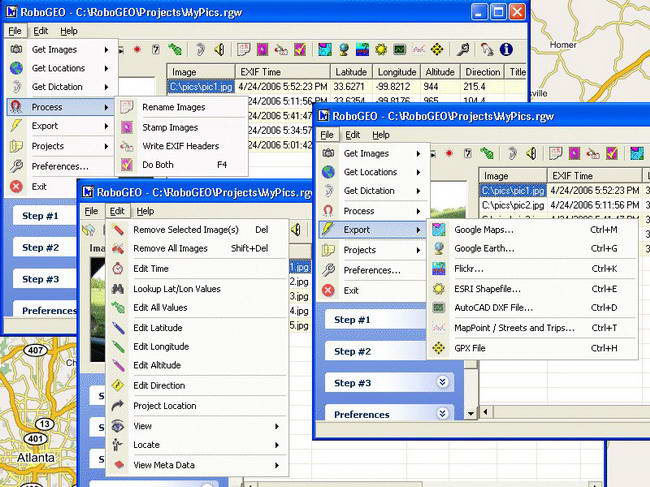The height and width of the screenshot is (487, 650).
Task: Choose Edit Direction in Edit menu
Action: click(x=197, y=386)
